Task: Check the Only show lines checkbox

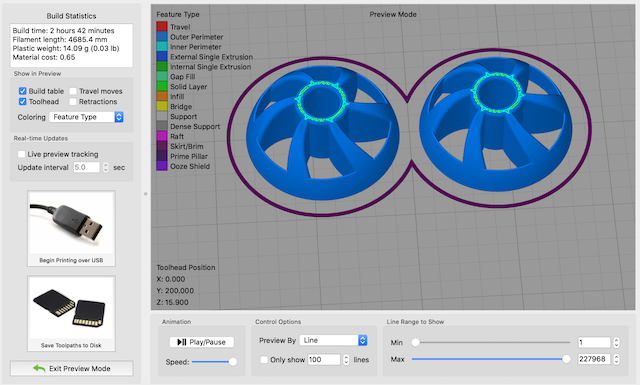Action: [264, 359]
